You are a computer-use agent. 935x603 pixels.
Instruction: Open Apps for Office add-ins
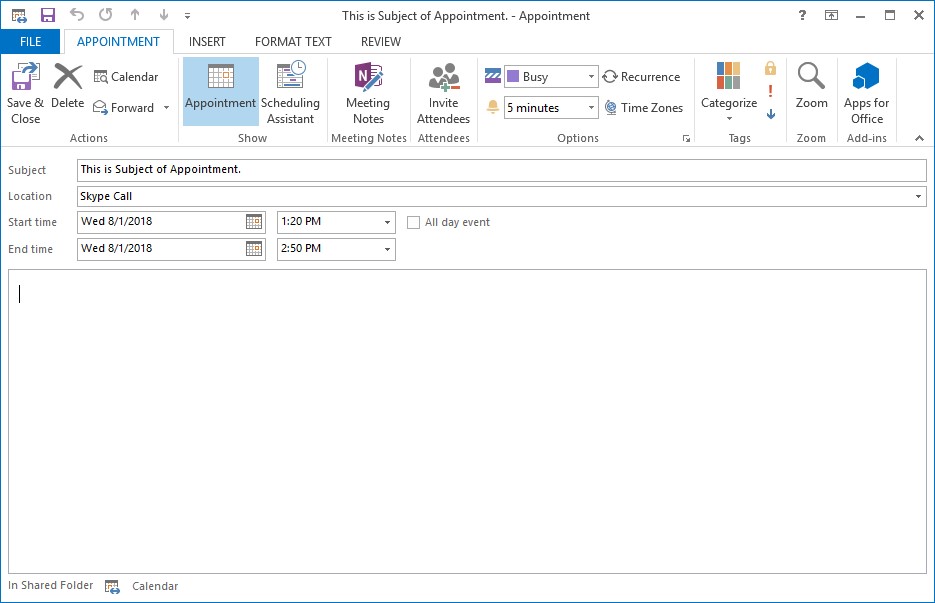point(866,80)
